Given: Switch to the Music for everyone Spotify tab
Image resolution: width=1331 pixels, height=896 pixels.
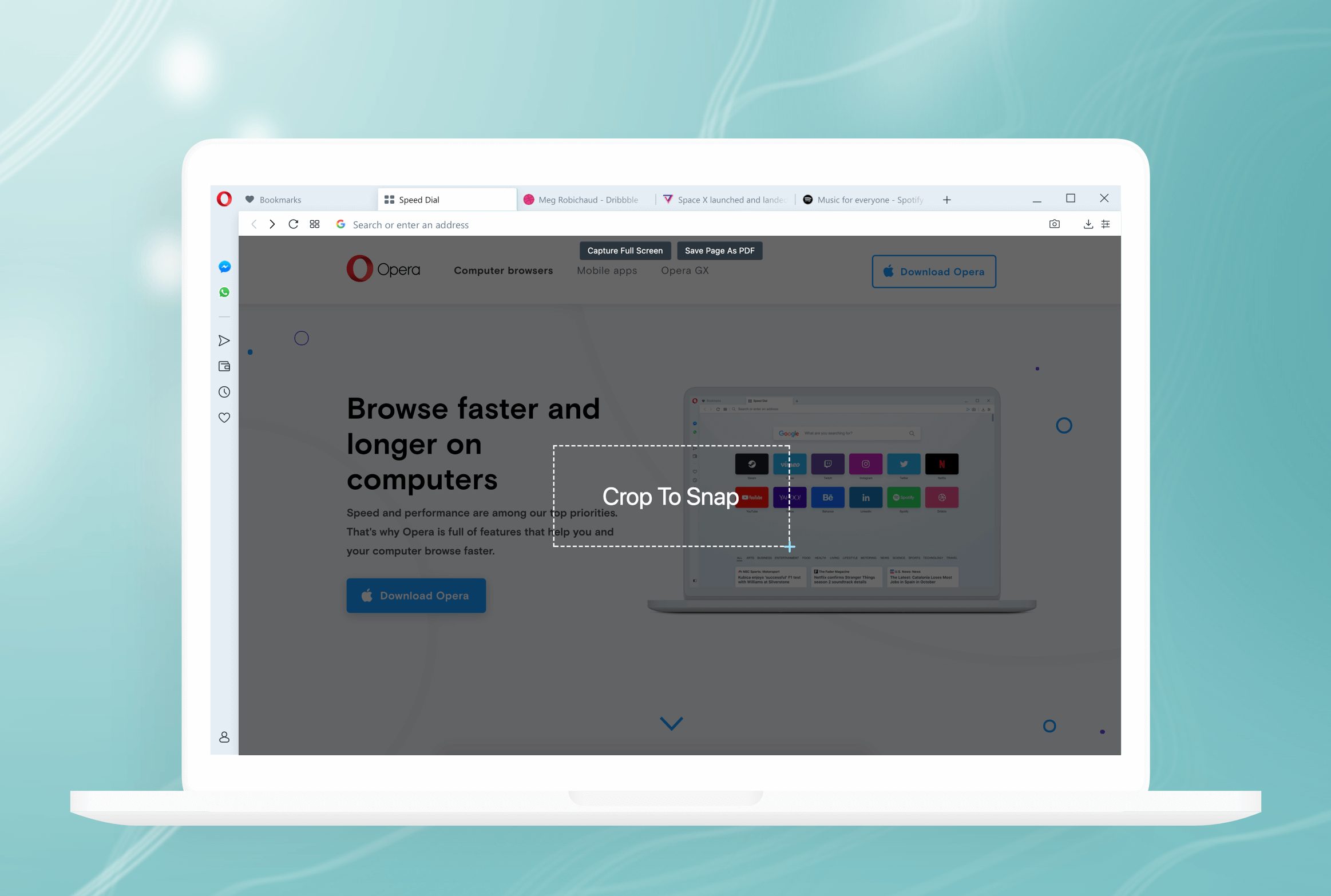Looking at the screenshot, I should 869,200.
